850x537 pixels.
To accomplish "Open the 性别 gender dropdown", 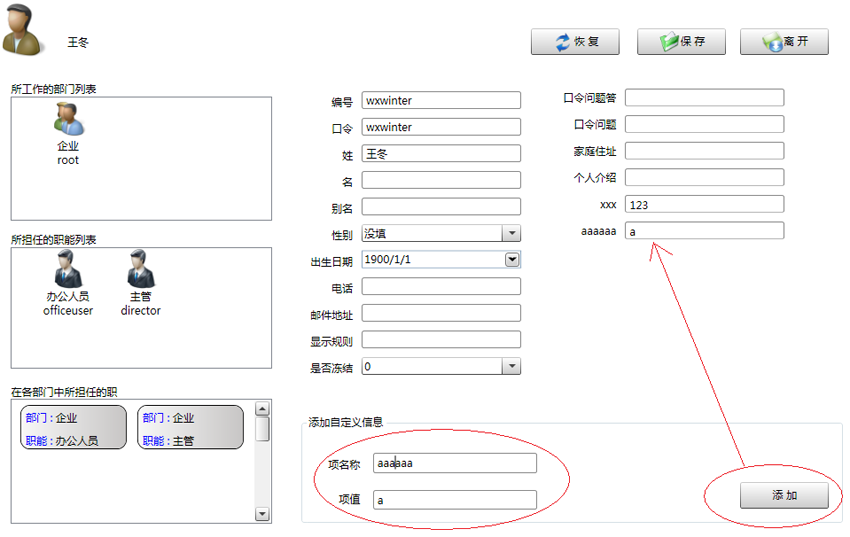I will [x=511, y=234].
